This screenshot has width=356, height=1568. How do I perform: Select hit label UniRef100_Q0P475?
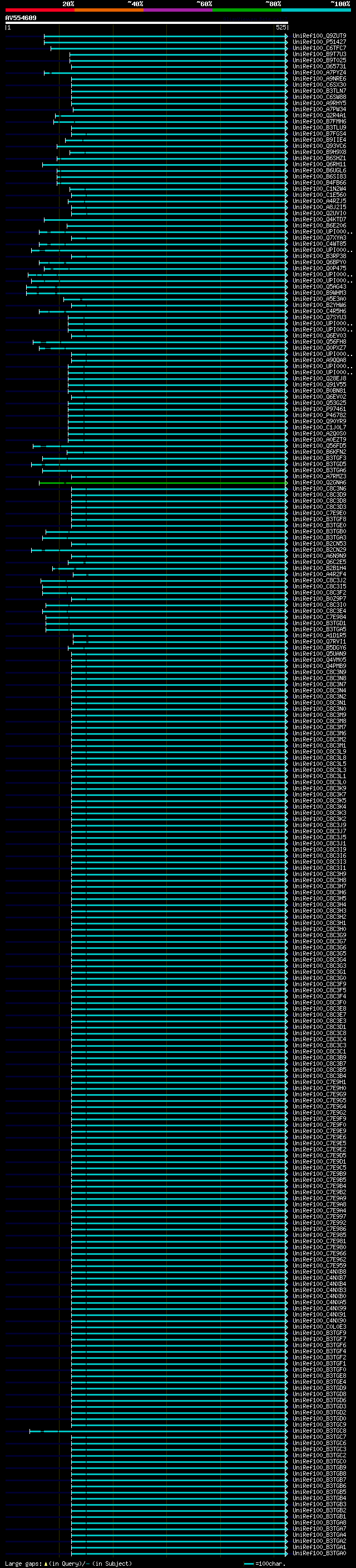319,269
